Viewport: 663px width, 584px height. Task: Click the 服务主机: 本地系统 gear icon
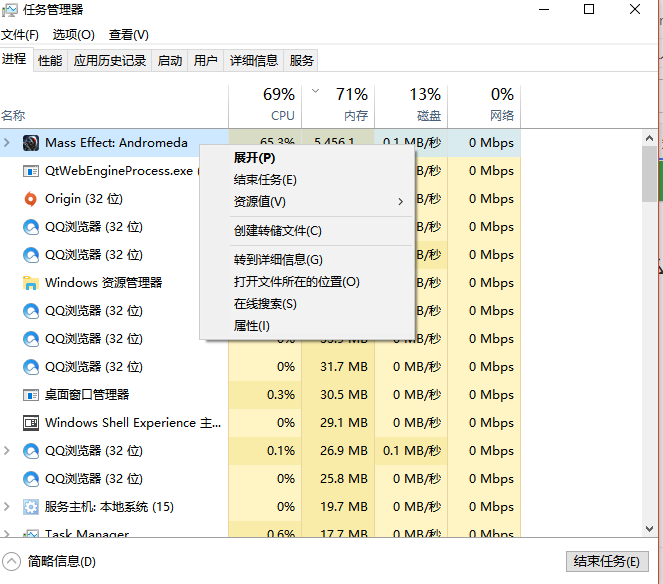(x=30, y=507)
